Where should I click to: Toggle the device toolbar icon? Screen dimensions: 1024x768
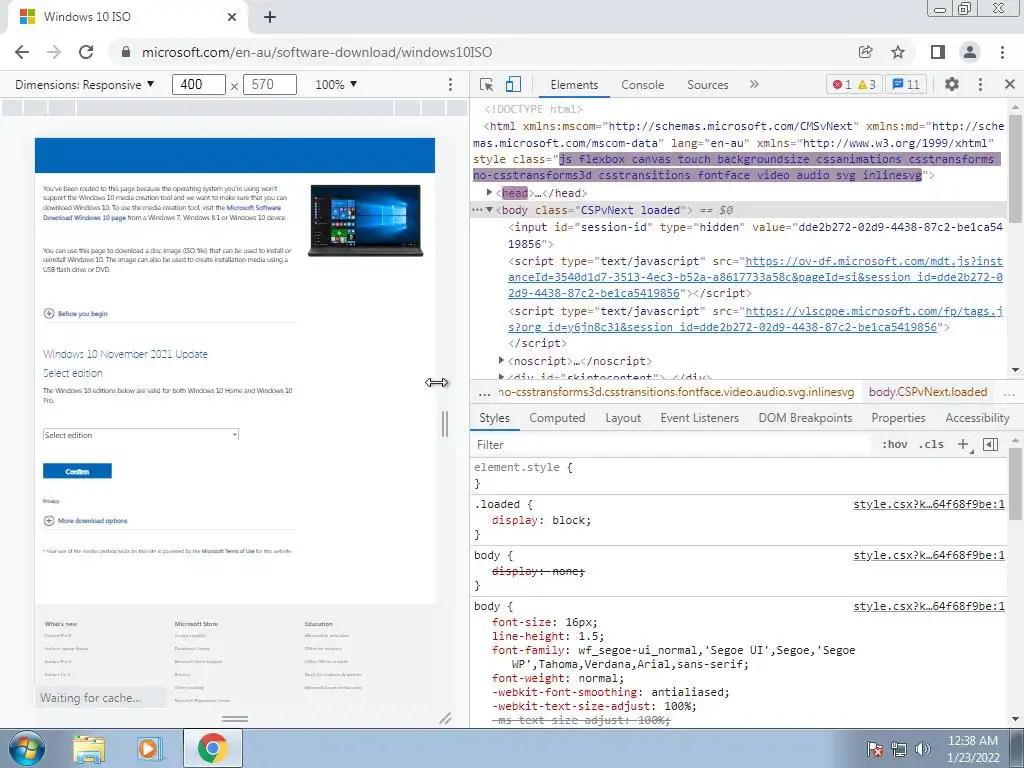tap(513, 84)
